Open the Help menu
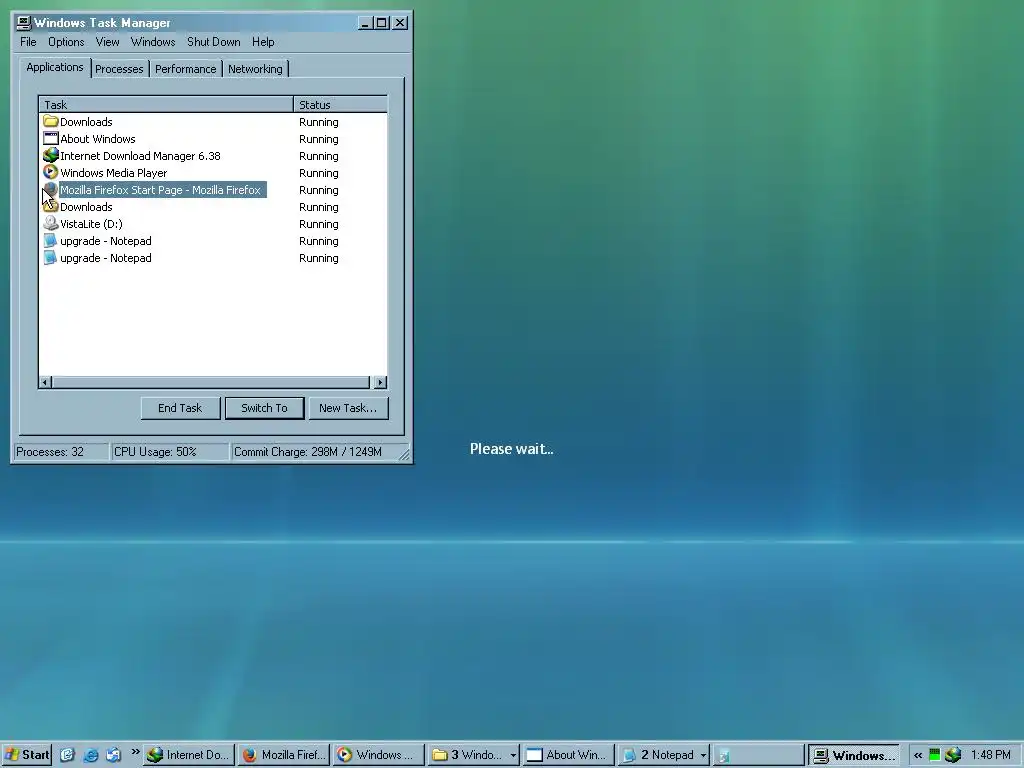The image size is (1024, 768). [263, 42]
